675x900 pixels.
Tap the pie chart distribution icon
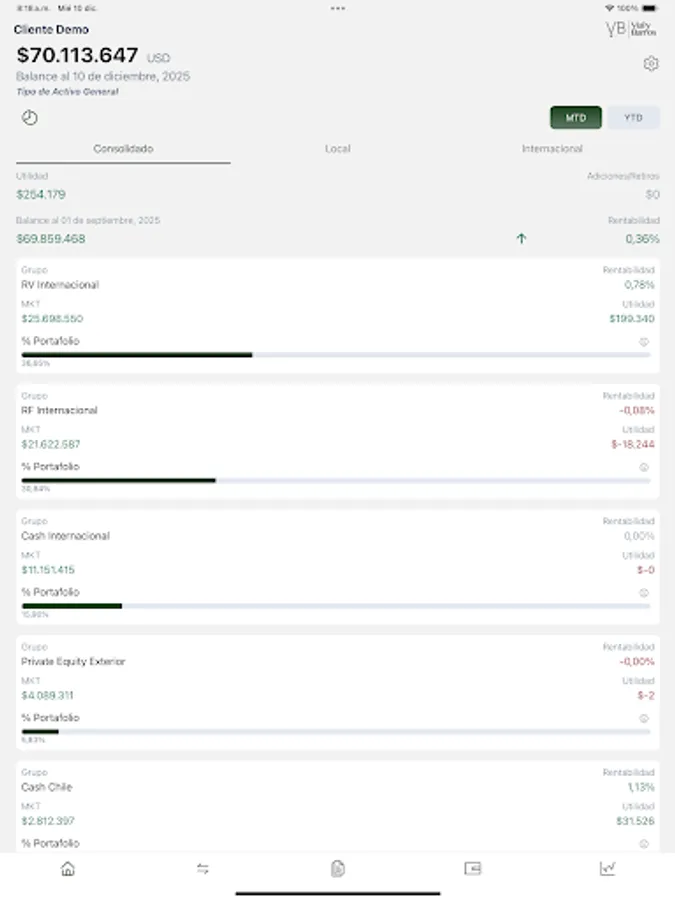pos(30,118)
